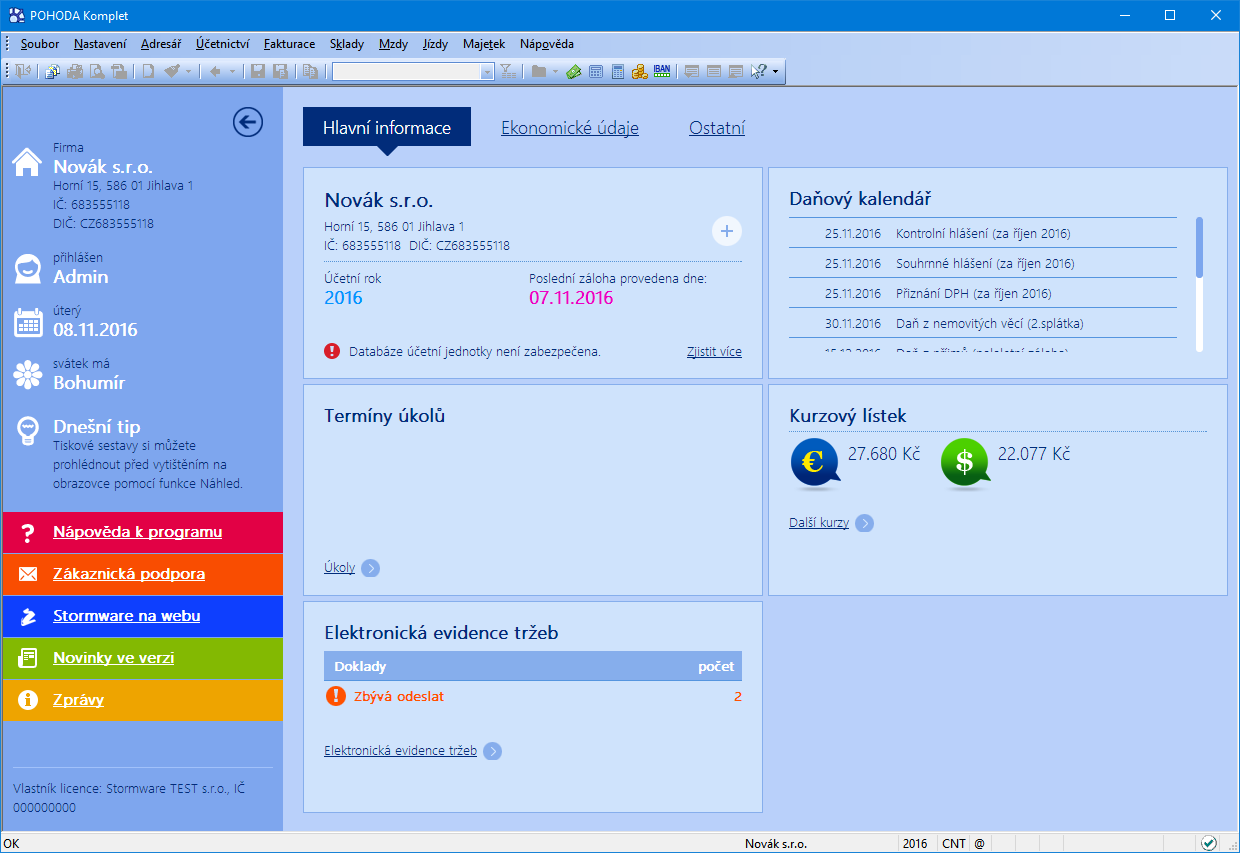Click the Úkoly link
The image size is (1240, 853).
339,568
